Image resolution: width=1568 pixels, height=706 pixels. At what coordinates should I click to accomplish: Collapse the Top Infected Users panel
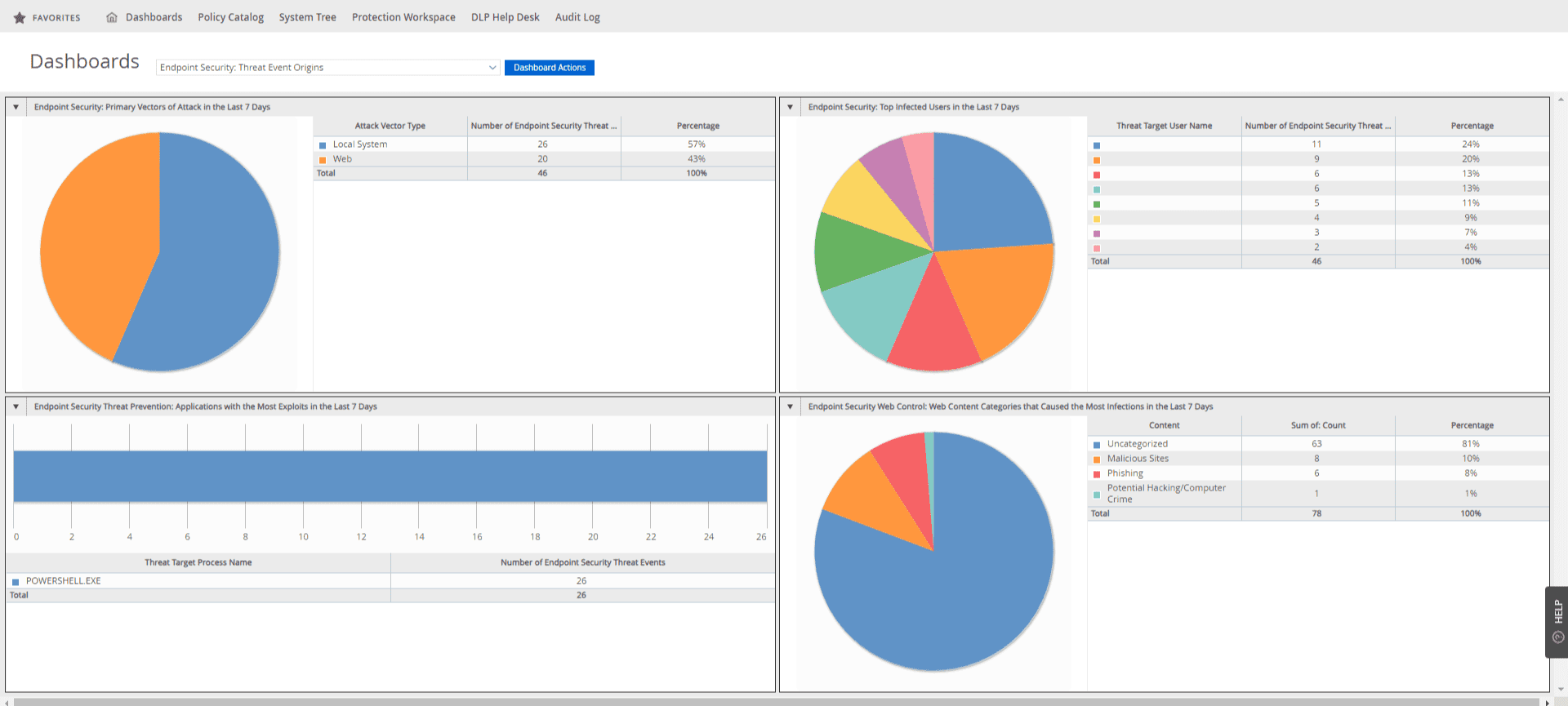point(790,107)
